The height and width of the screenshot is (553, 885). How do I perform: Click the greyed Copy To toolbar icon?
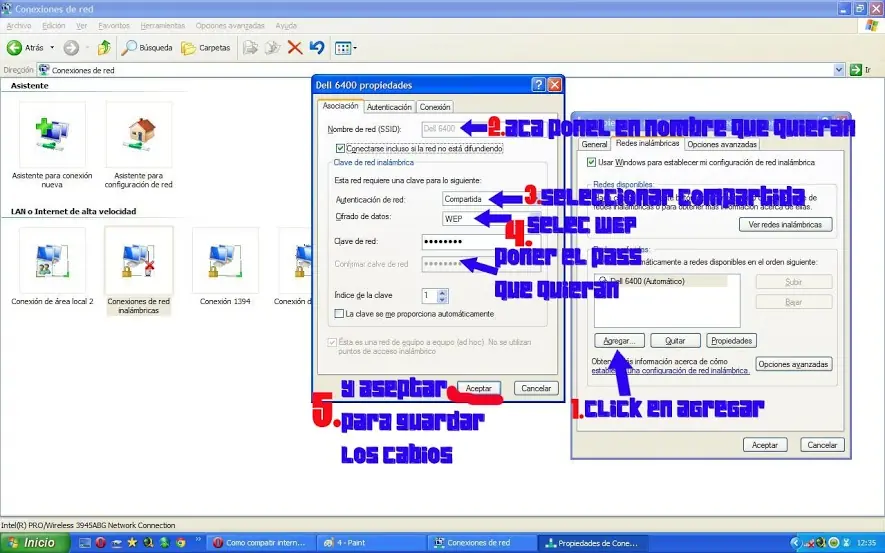coord(273,48)
